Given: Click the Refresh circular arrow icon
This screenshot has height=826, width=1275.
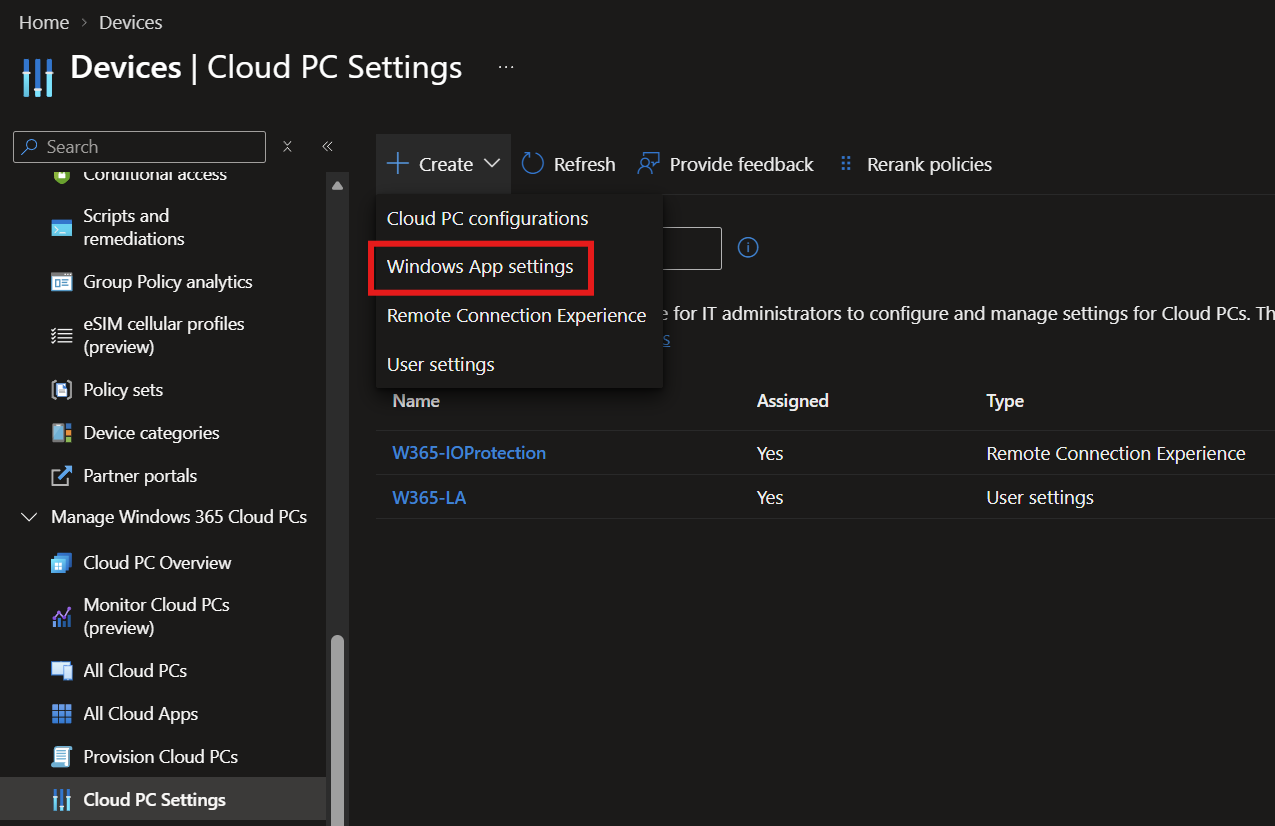Looking at the screenshot, I should [533, 164].
